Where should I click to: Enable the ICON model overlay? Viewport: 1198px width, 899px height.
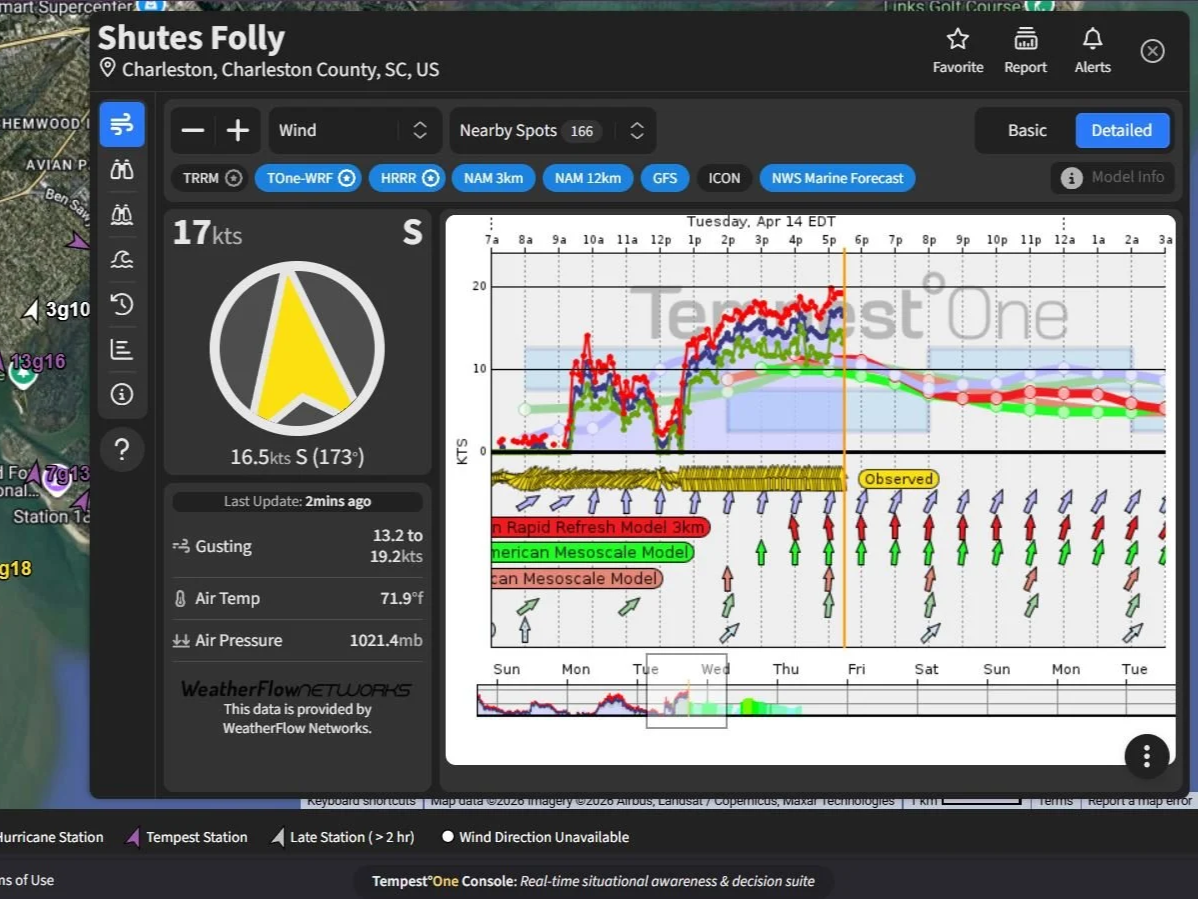[x=724, y=177]
